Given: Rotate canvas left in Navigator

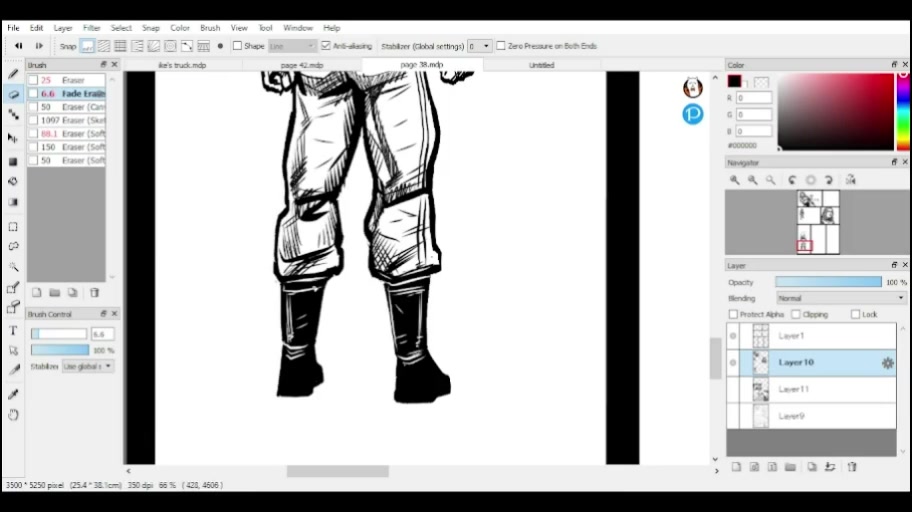Looking at the screenshot, I should click(x=792, y=180).
